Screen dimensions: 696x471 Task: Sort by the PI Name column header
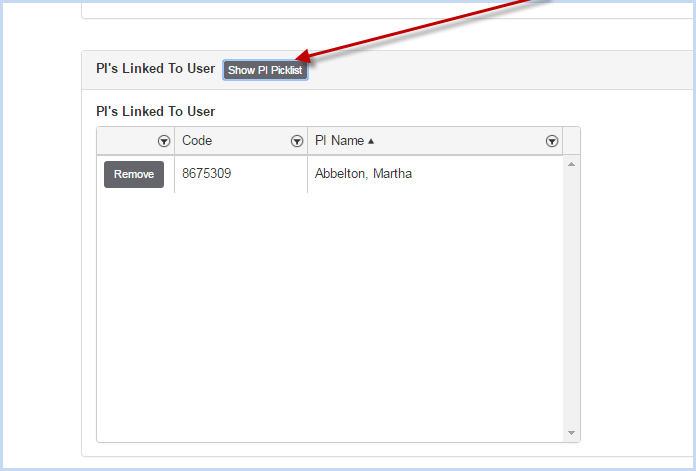(340, 141)
